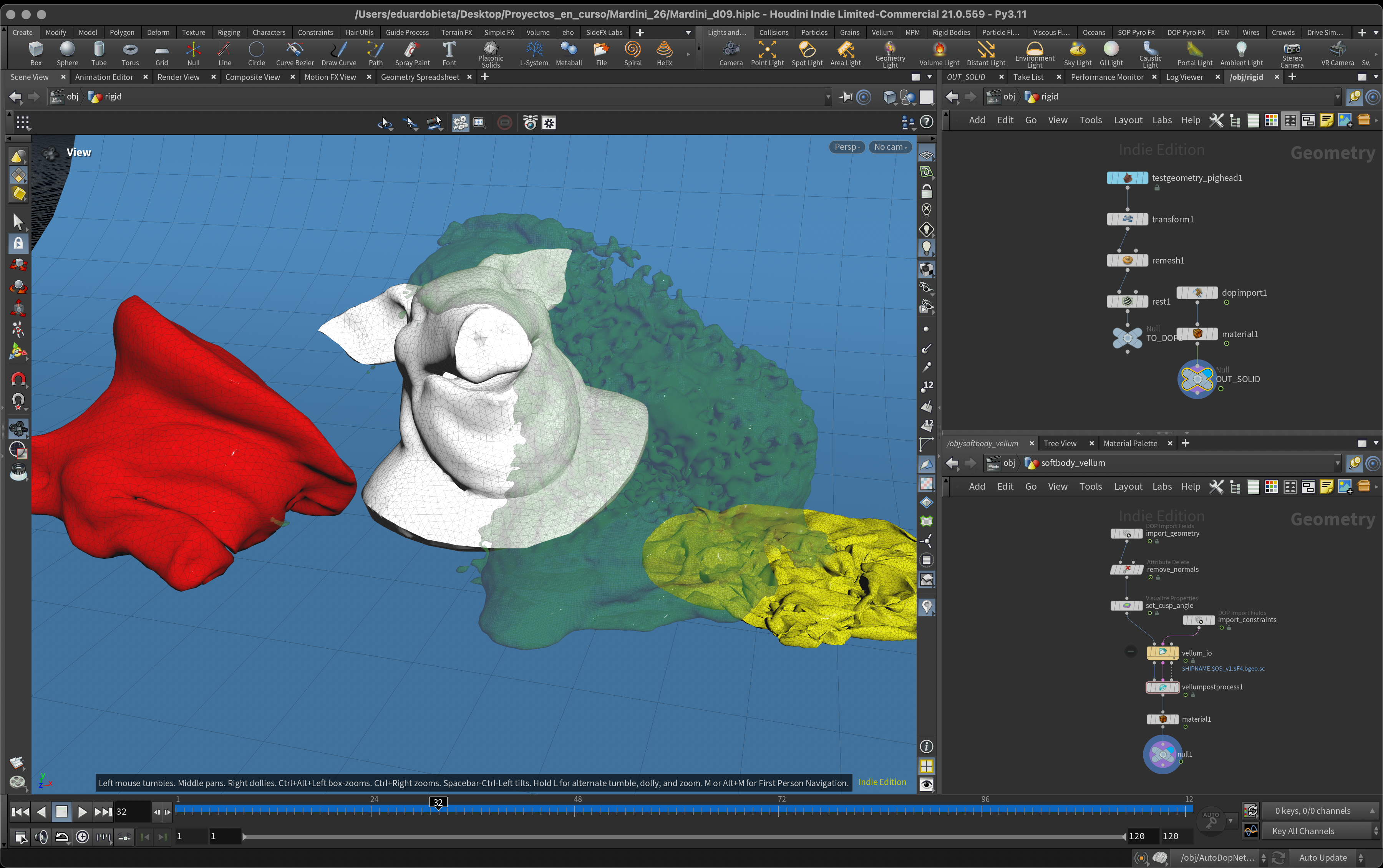1383x868 pixels.
Task: Toggle viewport lock icon on display toolbar
Action: [926, 191]
